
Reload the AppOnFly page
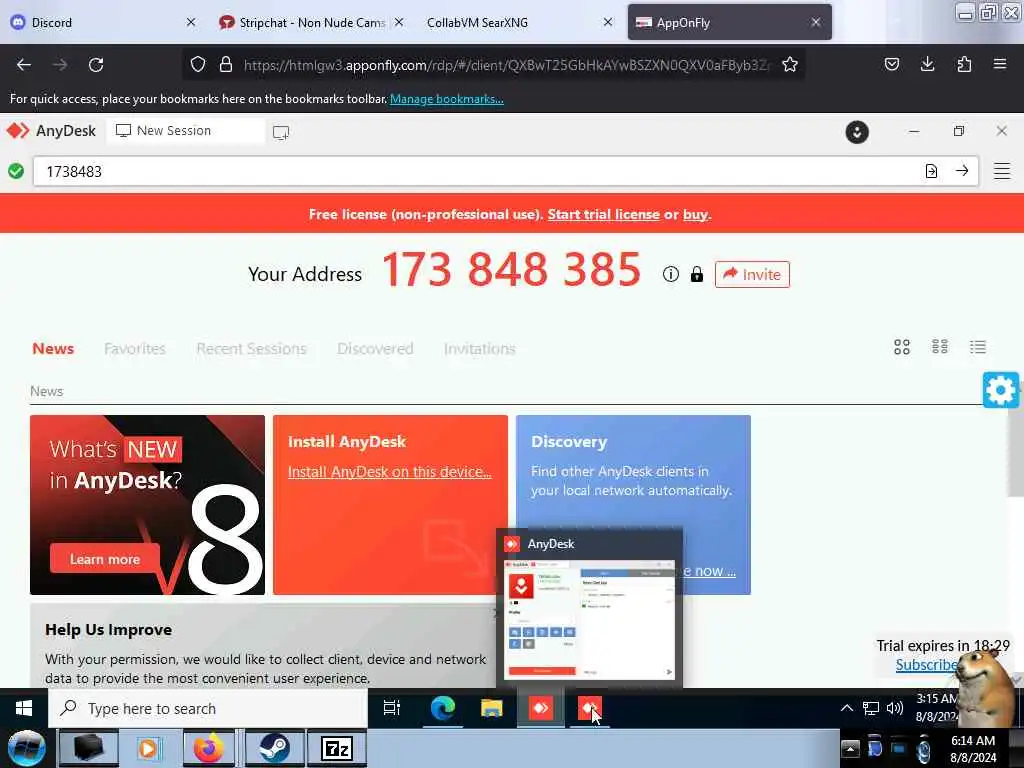click(x=96, y=65)
